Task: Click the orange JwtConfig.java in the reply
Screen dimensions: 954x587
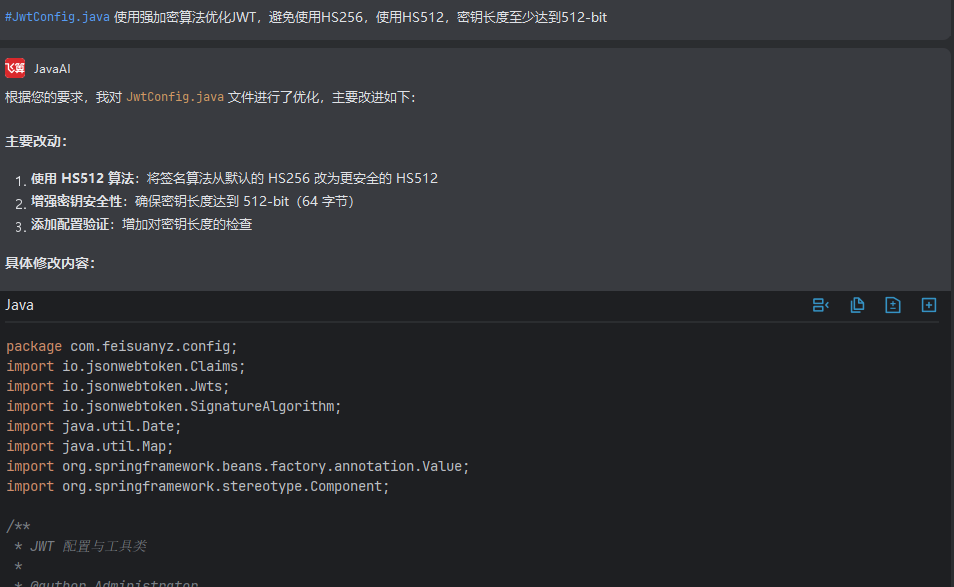Action: (174, 97)
